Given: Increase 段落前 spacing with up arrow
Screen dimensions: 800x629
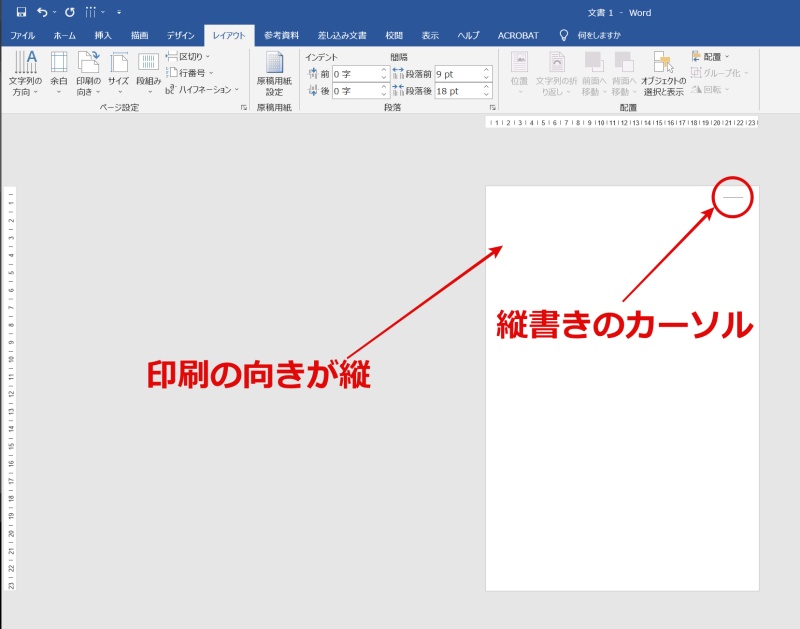Looking at the screenshot, I should point(487,70).
